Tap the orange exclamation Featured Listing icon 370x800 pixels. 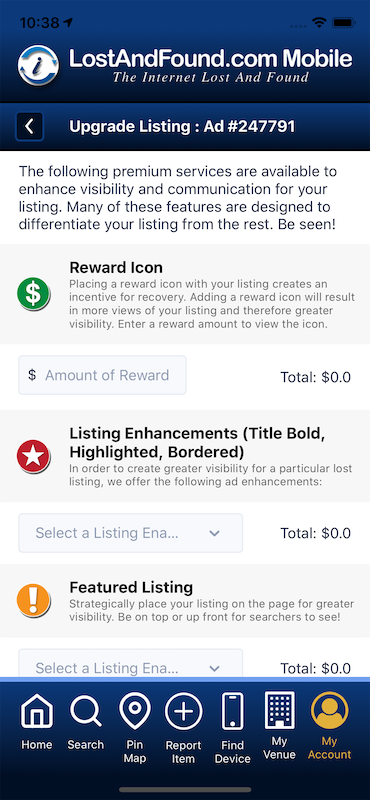(33, 600)
